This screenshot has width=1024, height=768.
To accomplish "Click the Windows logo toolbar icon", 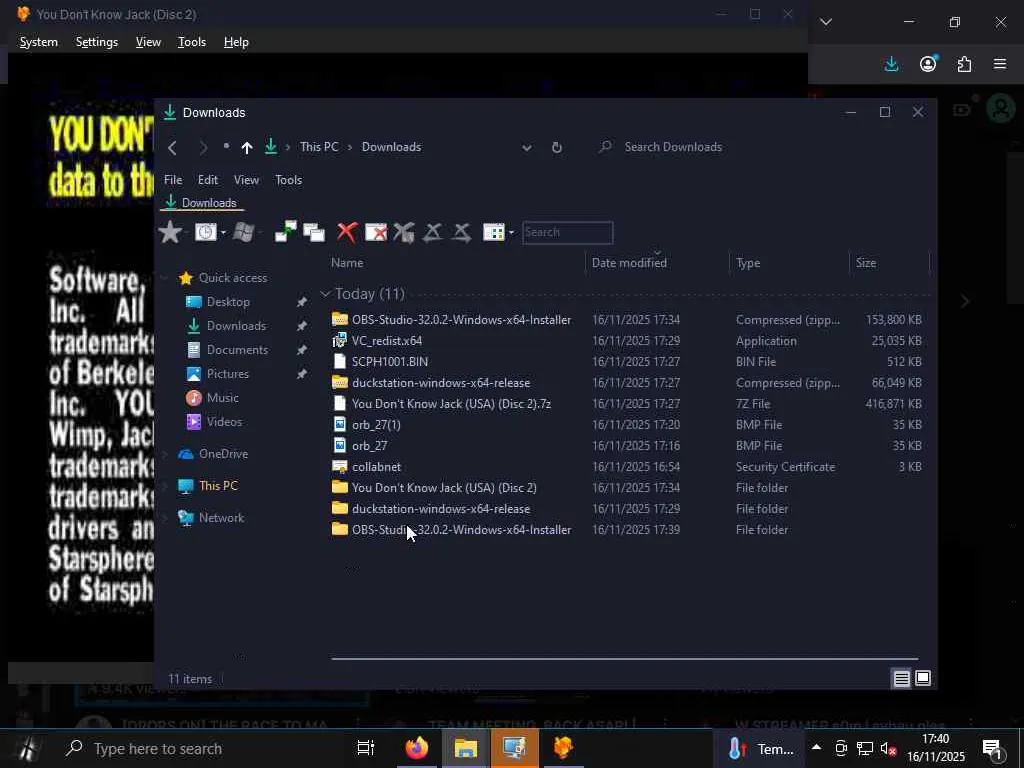I will point(243,232).
